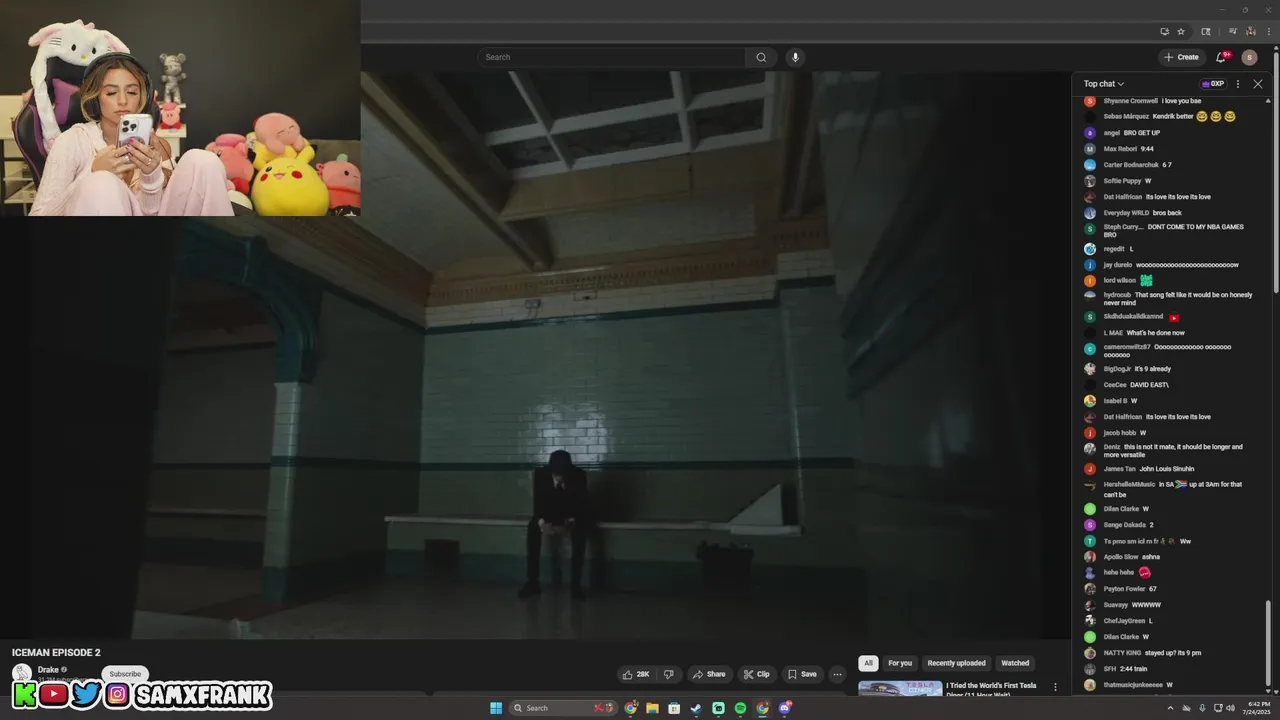The width and height of the screenshot is (1280, 720).
Task: Click the live chat scrollbar
Action: pos(1267,643)
